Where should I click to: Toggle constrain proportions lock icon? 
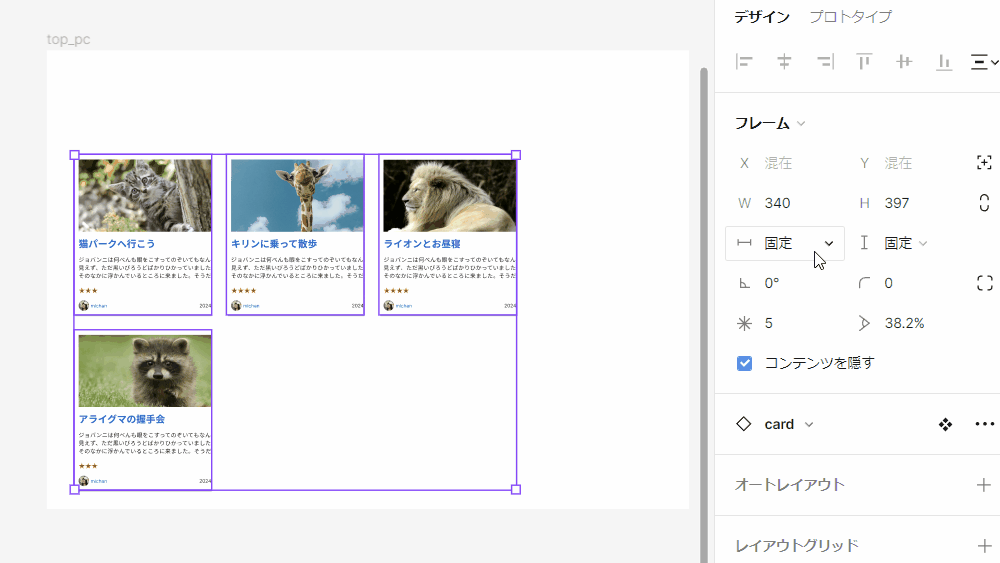(984, 203)
